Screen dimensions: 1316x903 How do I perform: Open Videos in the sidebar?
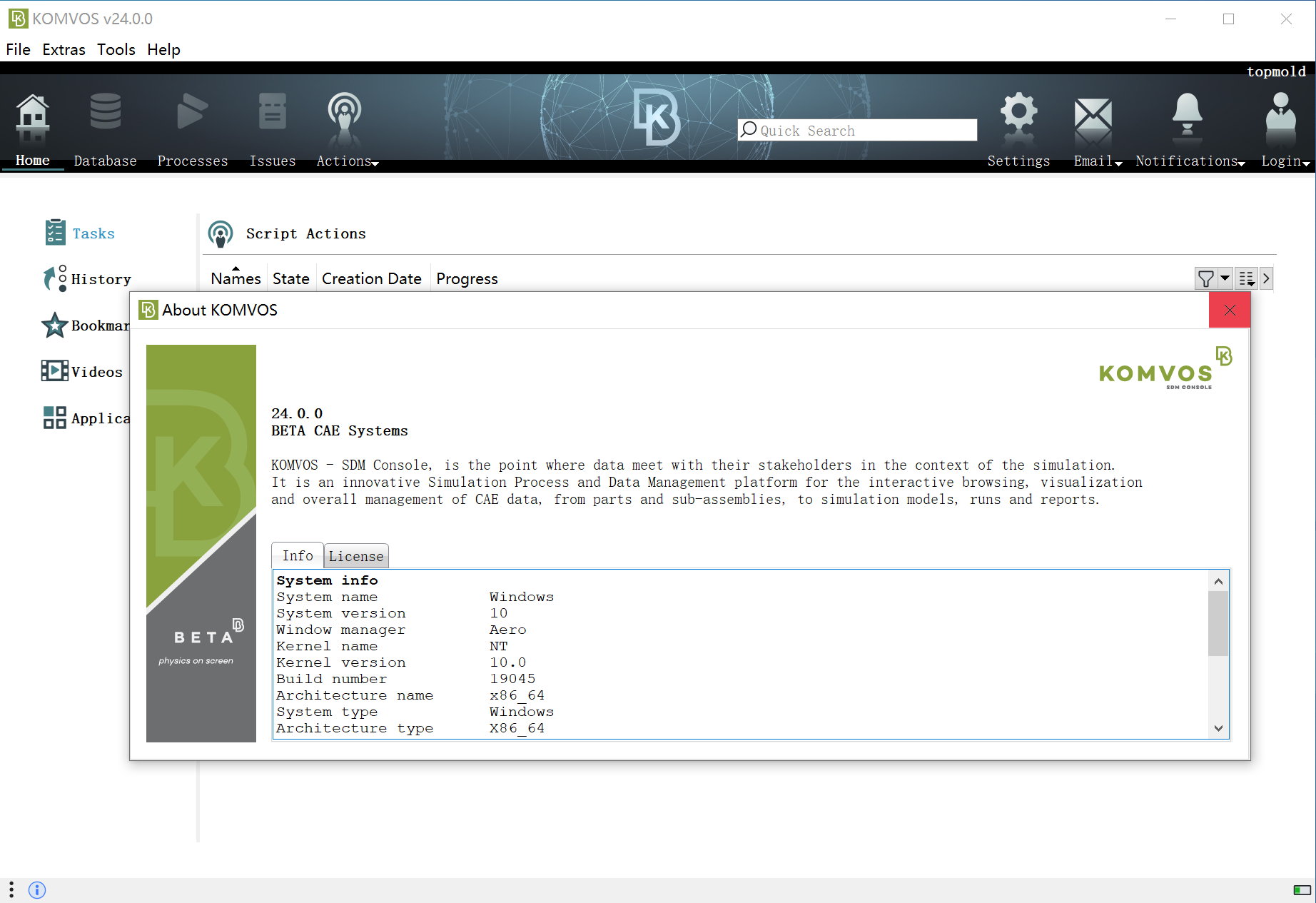[x=82, y=371]
